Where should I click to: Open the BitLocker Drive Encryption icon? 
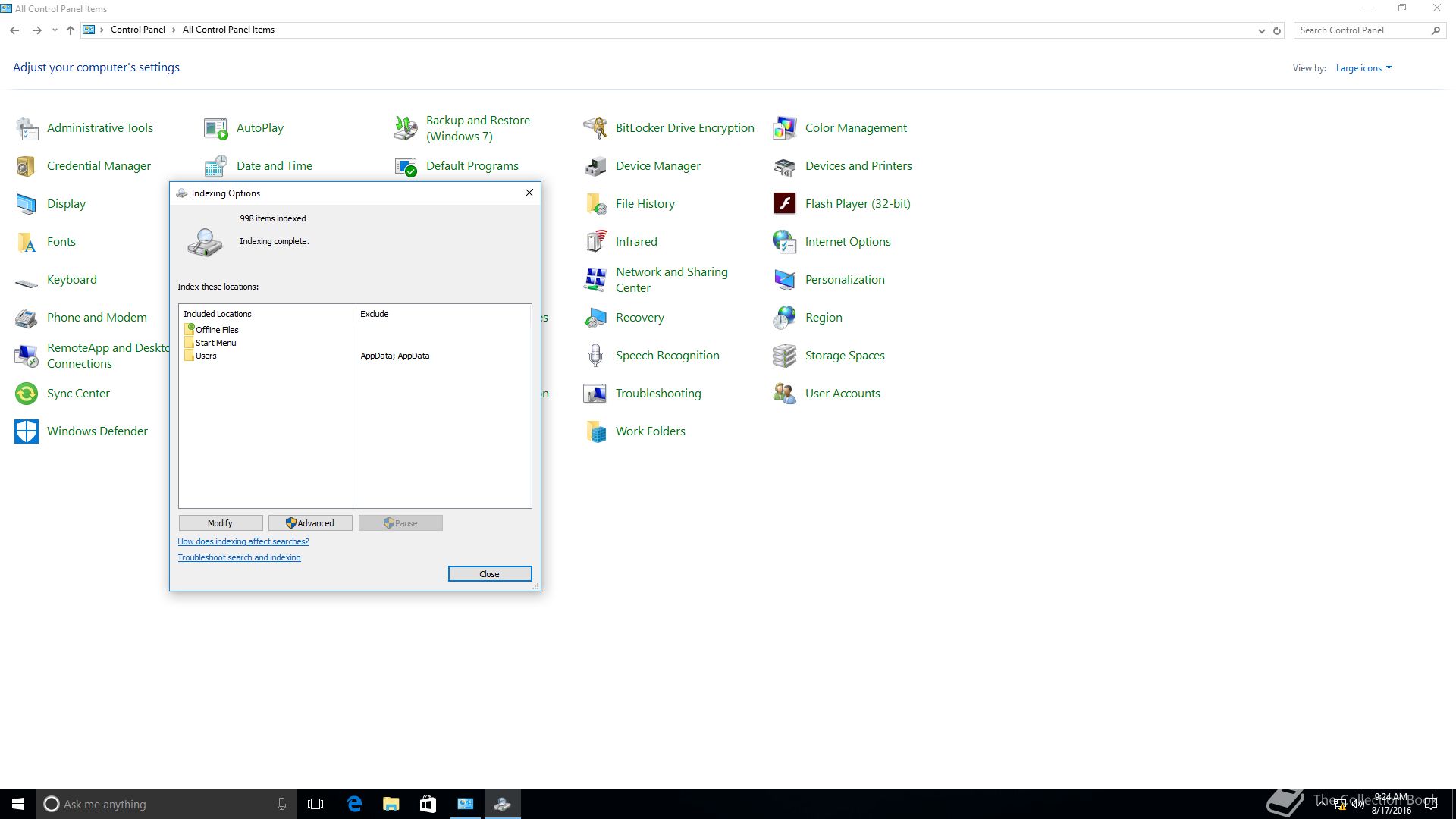click(x=595, y=127)
